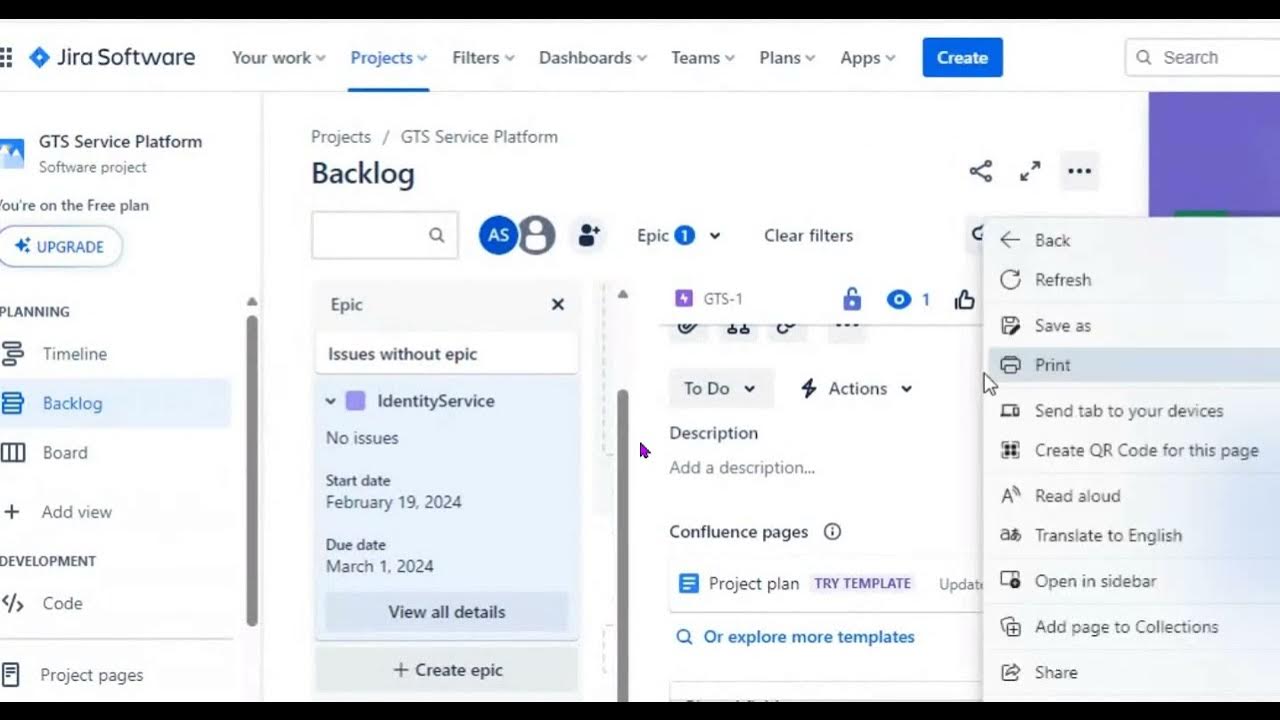
Task: Click the UPGRADE button
Action: pos(60,246)
